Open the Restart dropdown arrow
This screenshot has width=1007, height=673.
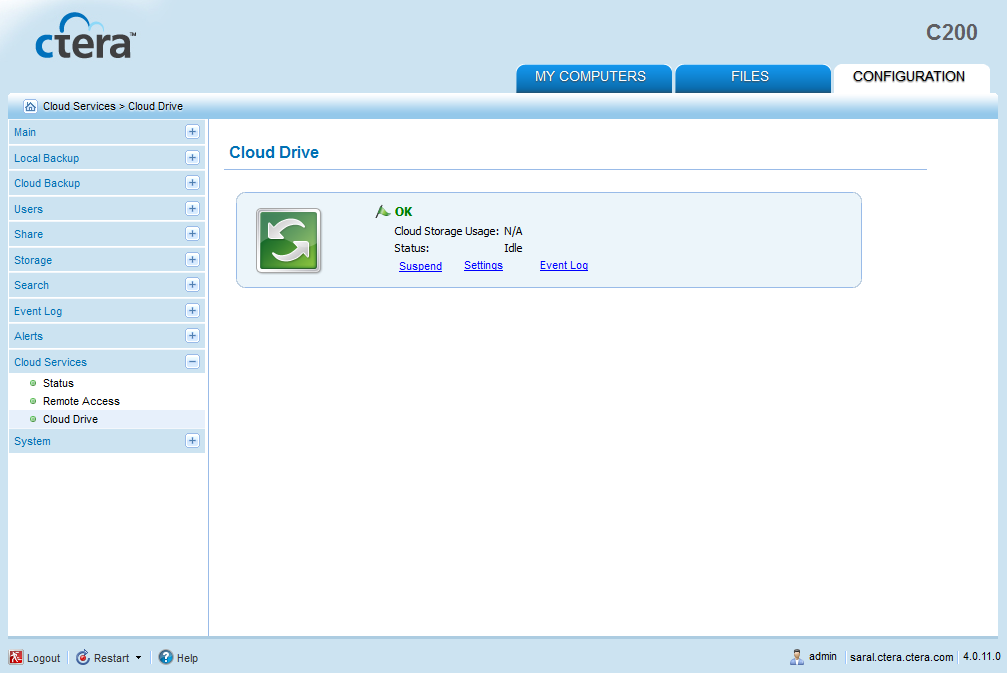click(x=138, y=658)
